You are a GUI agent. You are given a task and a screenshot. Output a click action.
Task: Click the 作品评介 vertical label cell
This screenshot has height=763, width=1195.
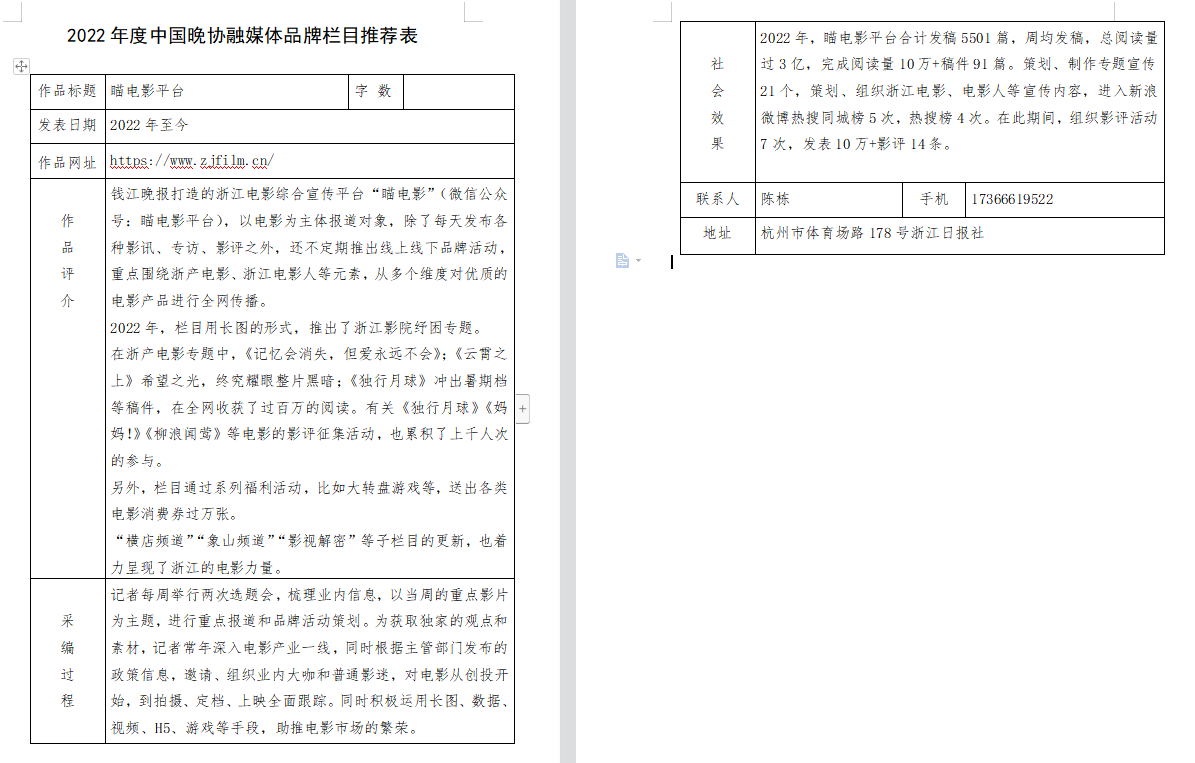(x=68, y=379)
